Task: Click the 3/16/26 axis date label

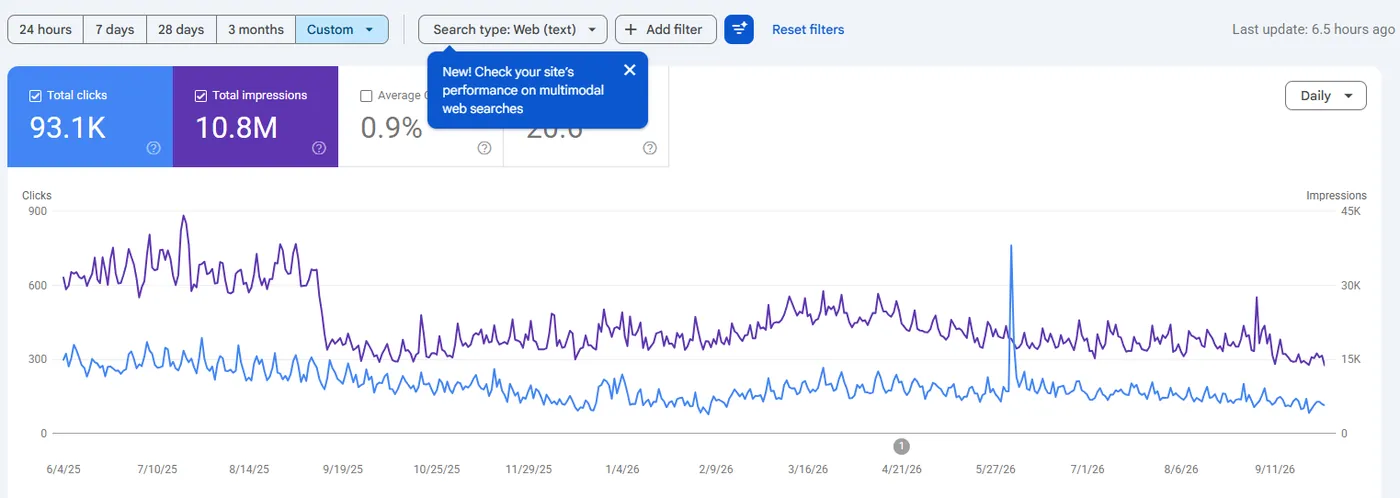Action: click(x=808, y=468)
